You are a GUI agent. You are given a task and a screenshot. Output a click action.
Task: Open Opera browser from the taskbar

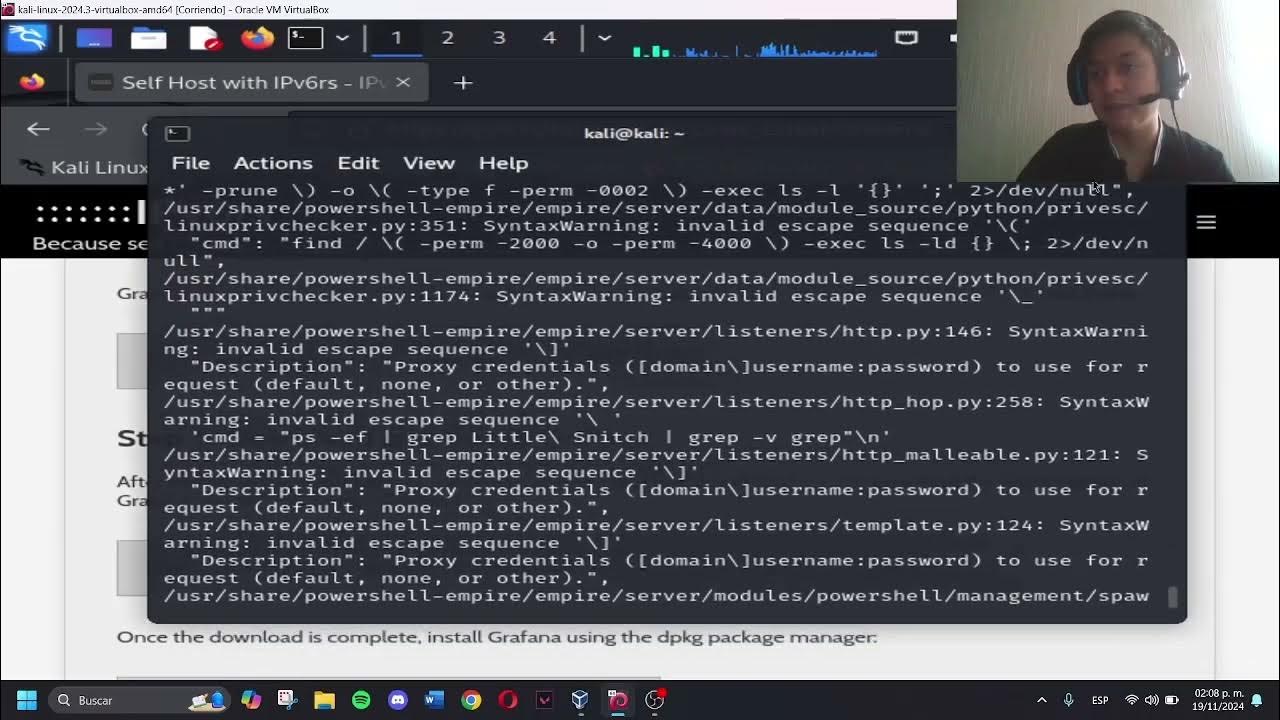click(508, 700)
